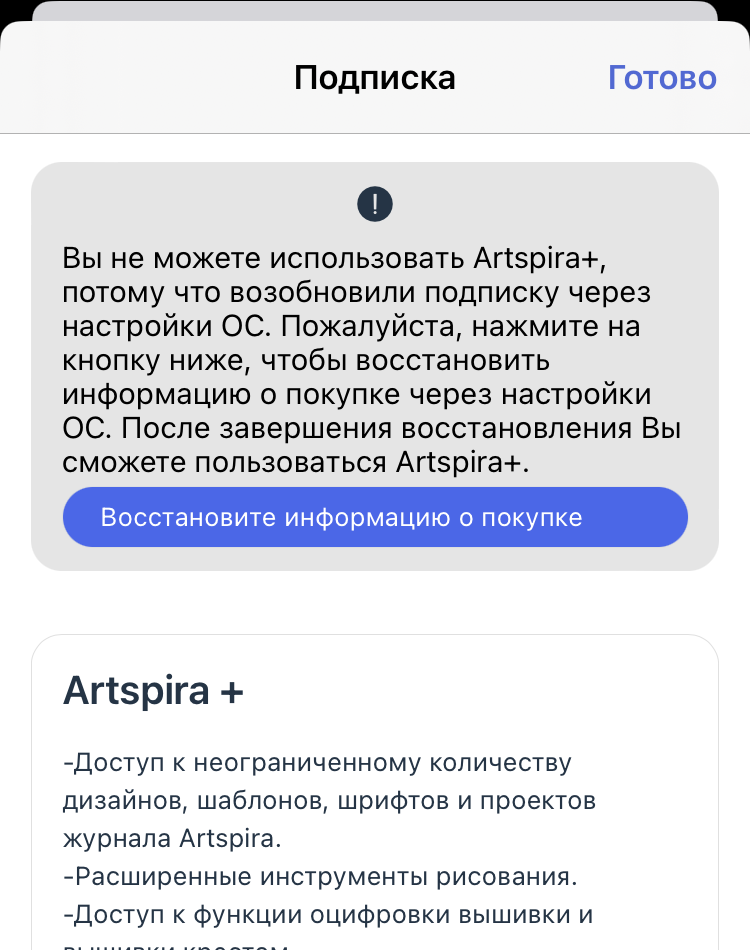Select the Artspira + heading
The height and width of the screenshot is (950, 750).
pyautogui.click(x=153, y=690)
